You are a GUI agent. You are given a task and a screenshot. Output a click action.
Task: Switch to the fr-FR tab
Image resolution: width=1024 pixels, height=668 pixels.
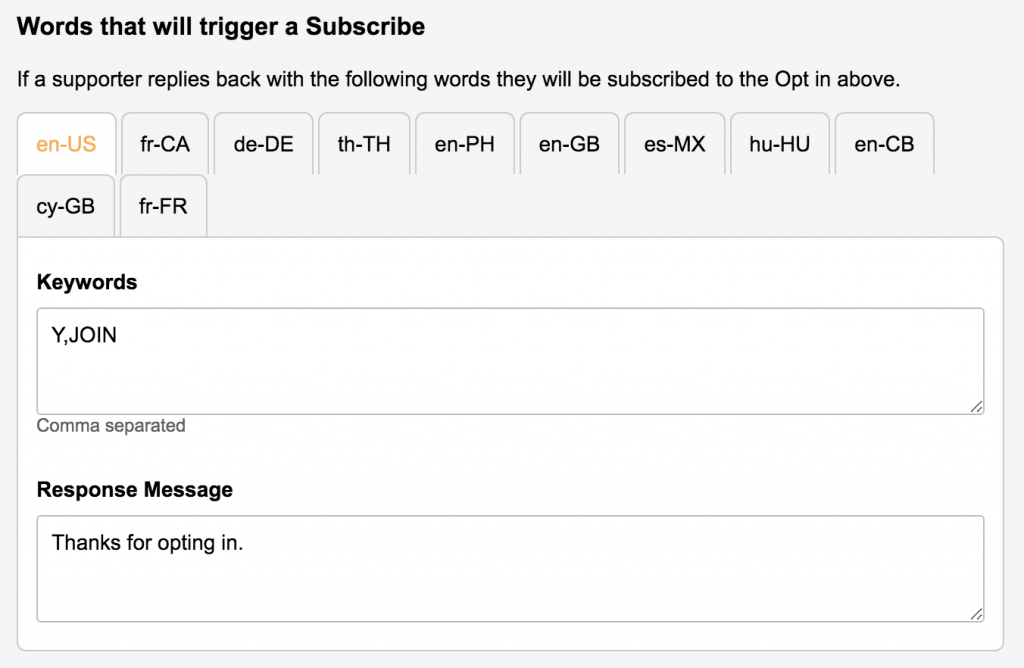(163, 206)
